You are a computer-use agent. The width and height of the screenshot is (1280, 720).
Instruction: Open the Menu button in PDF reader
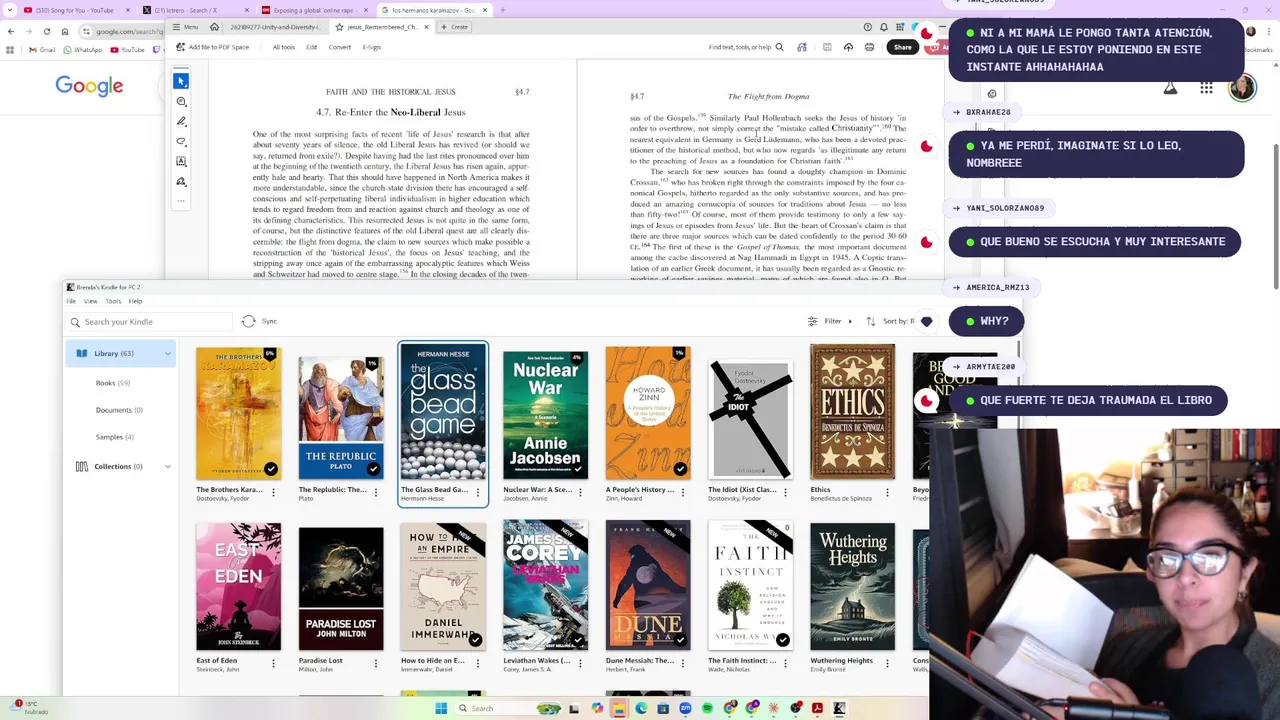pyautogui.click(x=186, y=27)
